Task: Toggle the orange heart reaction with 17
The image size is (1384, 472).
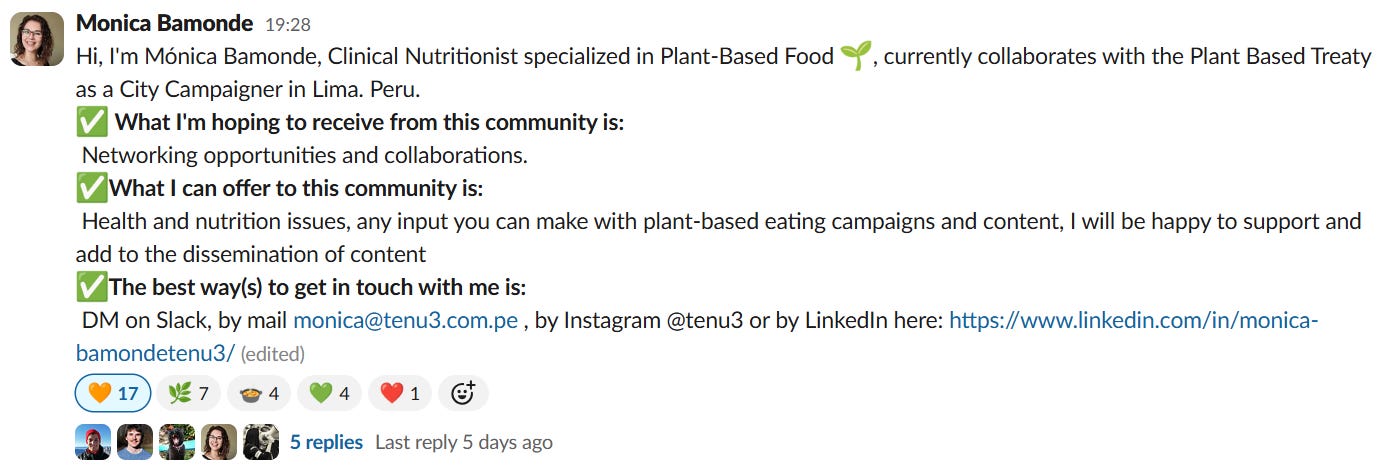Action: tap(113, 394)
